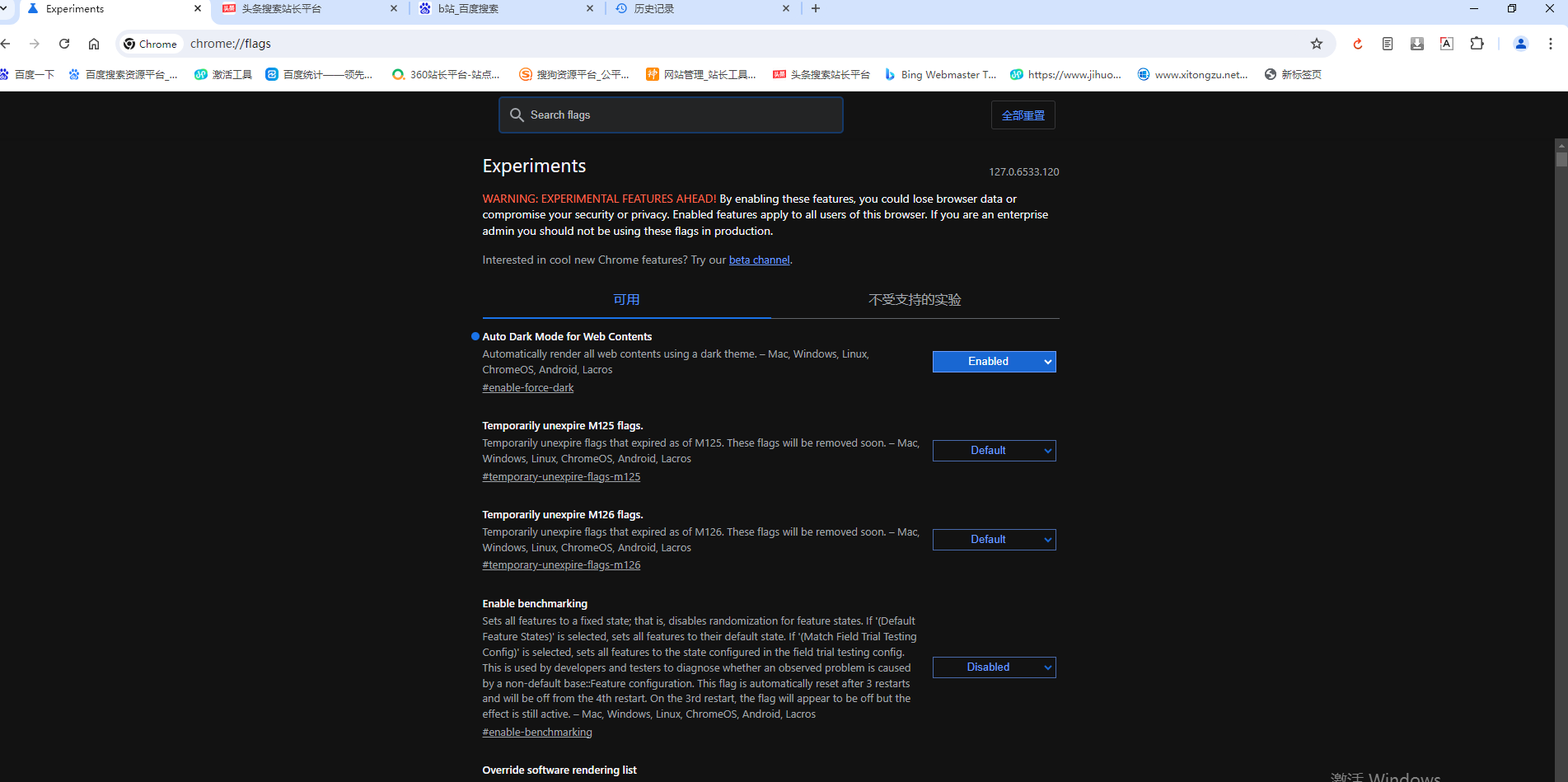Focus the Search flags input field
This screenshot has height=782, width=1568.
[671, 115]
